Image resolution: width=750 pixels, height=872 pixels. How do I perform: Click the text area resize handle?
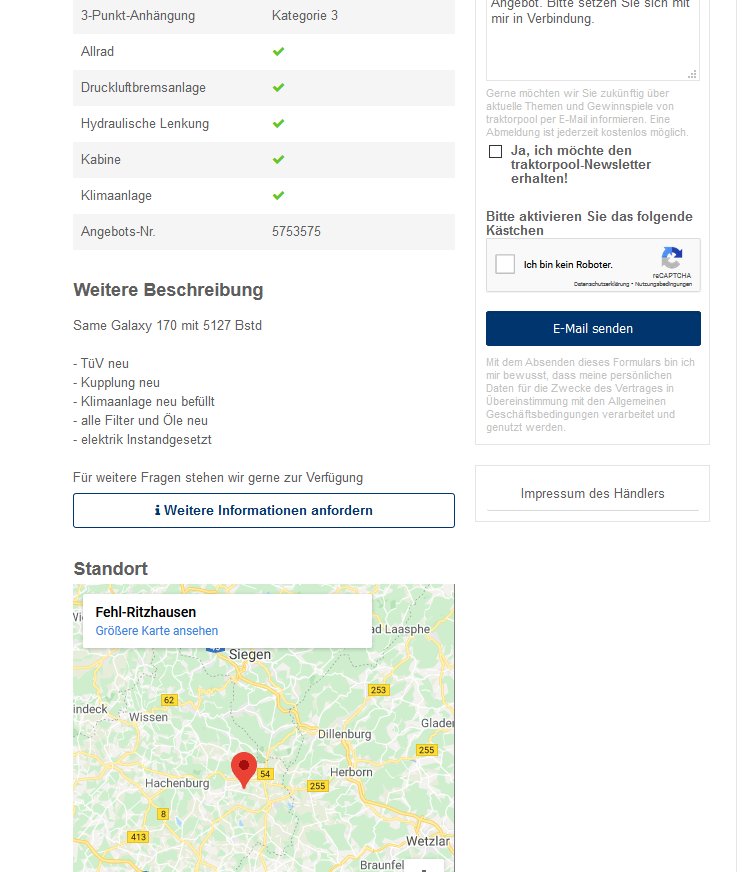point(692,74)
